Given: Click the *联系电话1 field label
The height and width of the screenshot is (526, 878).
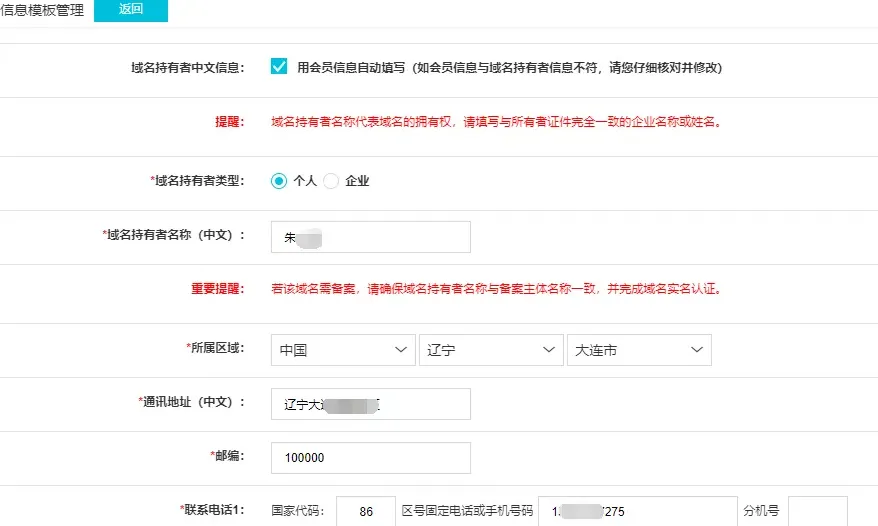Looking at the screenshot, I should pos(213,510).
